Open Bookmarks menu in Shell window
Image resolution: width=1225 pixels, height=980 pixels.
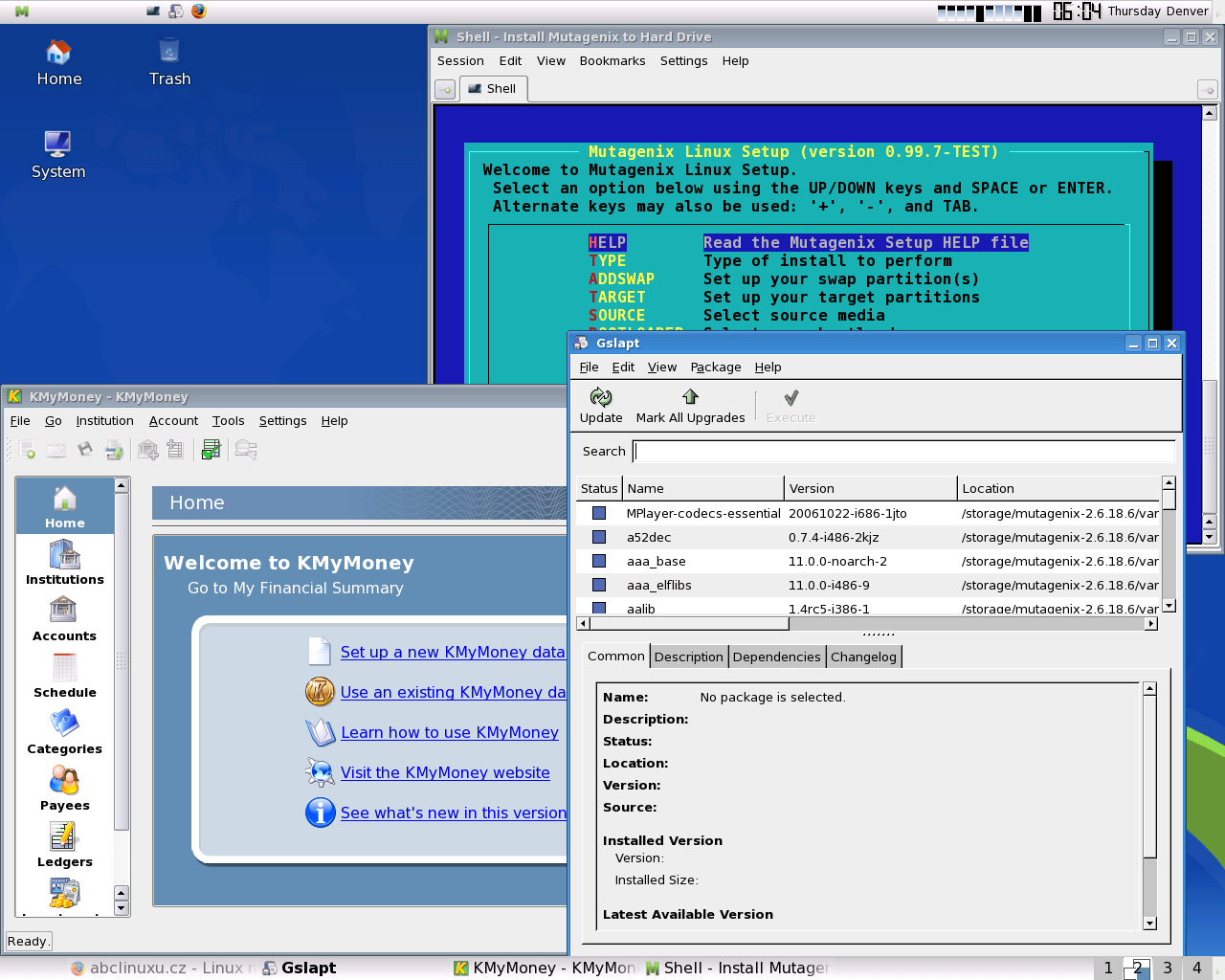pyautogui.click(x=612, y=61)
